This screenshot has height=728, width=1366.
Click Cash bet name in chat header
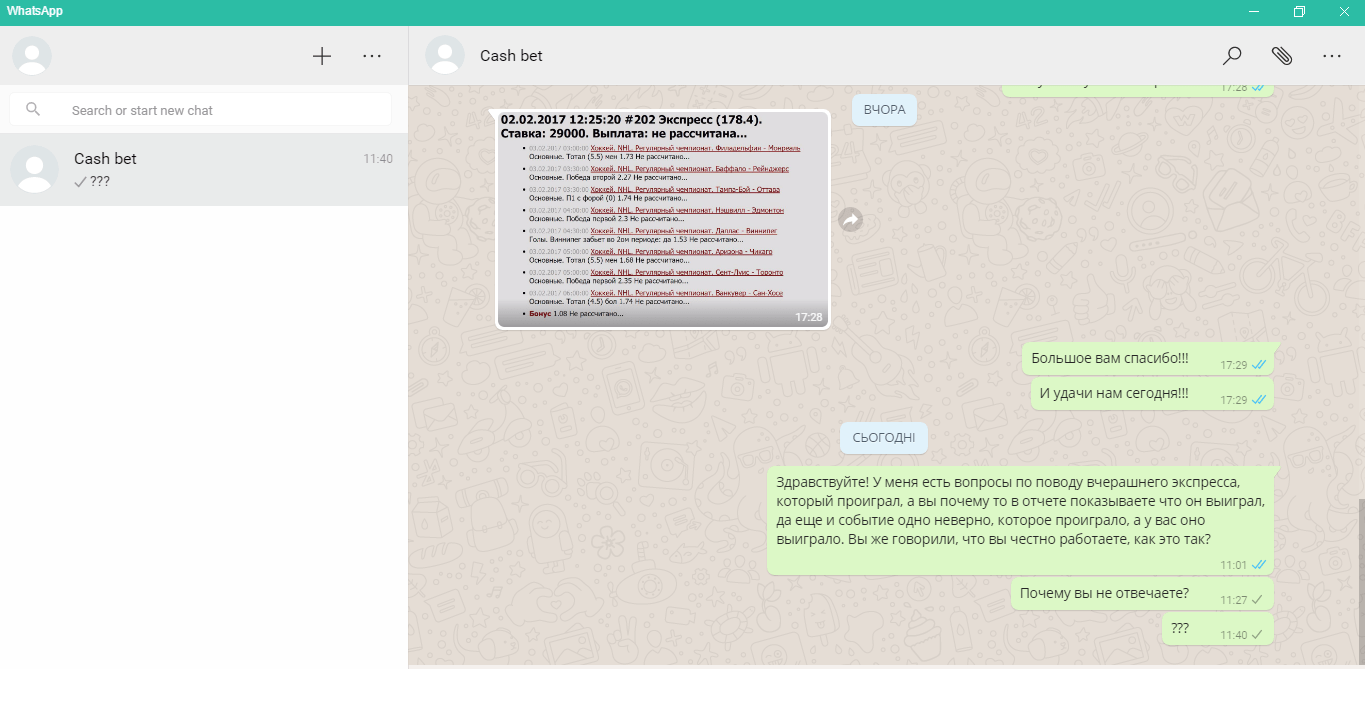[511, 56]
